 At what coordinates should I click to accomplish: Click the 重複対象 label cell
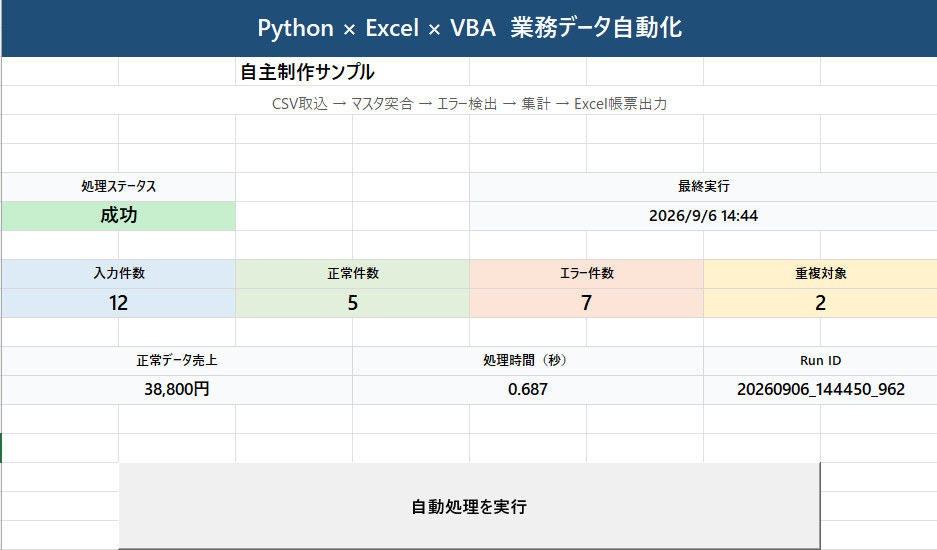coord(820,274)
